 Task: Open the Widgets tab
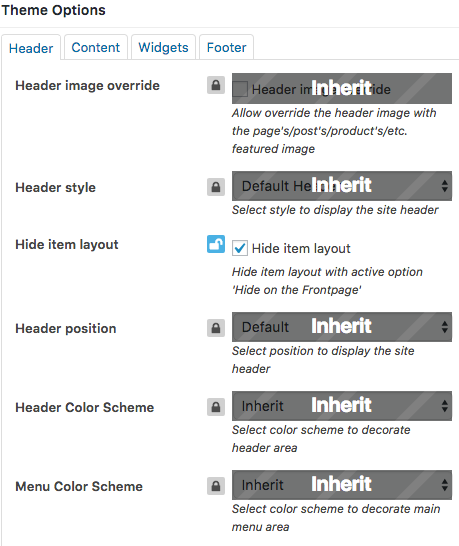coord(163,47)
